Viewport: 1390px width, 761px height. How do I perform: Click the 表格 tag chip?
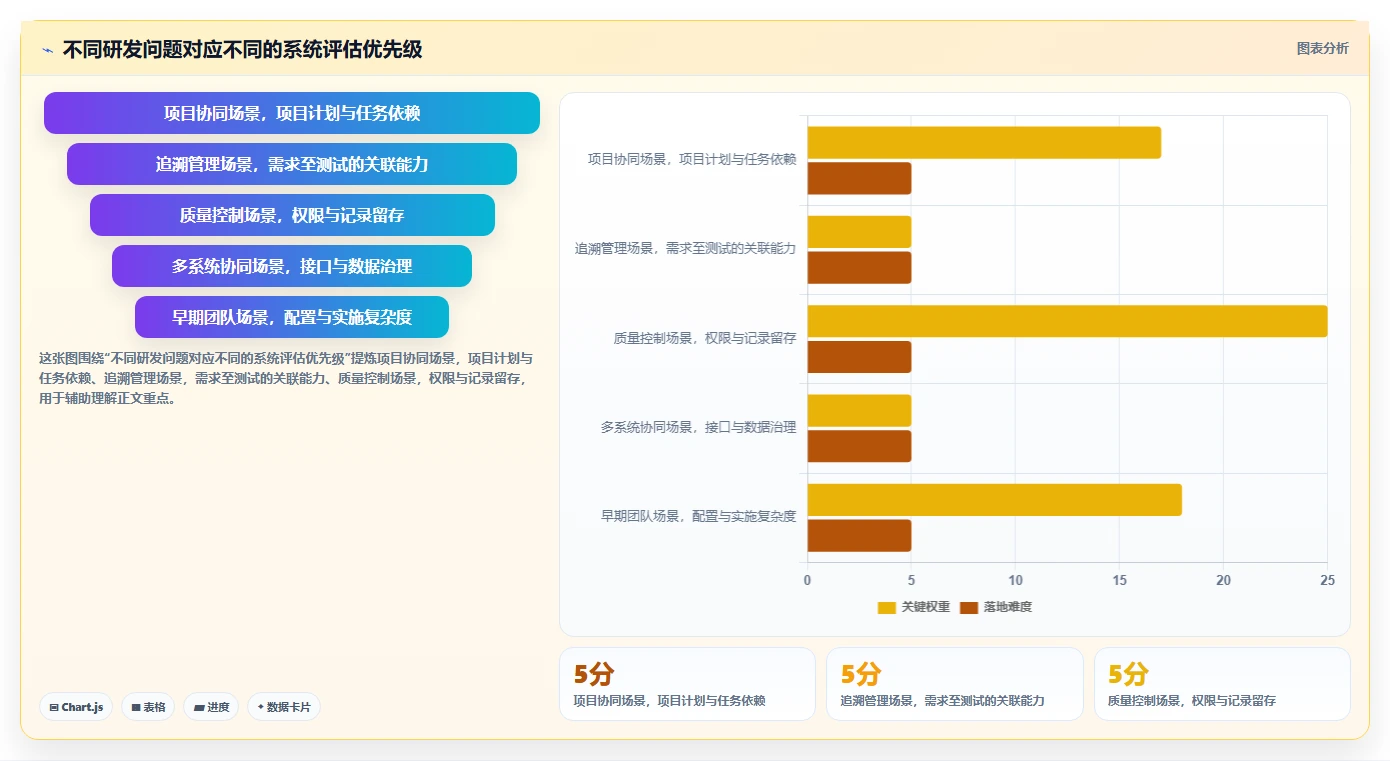[148, 707]
